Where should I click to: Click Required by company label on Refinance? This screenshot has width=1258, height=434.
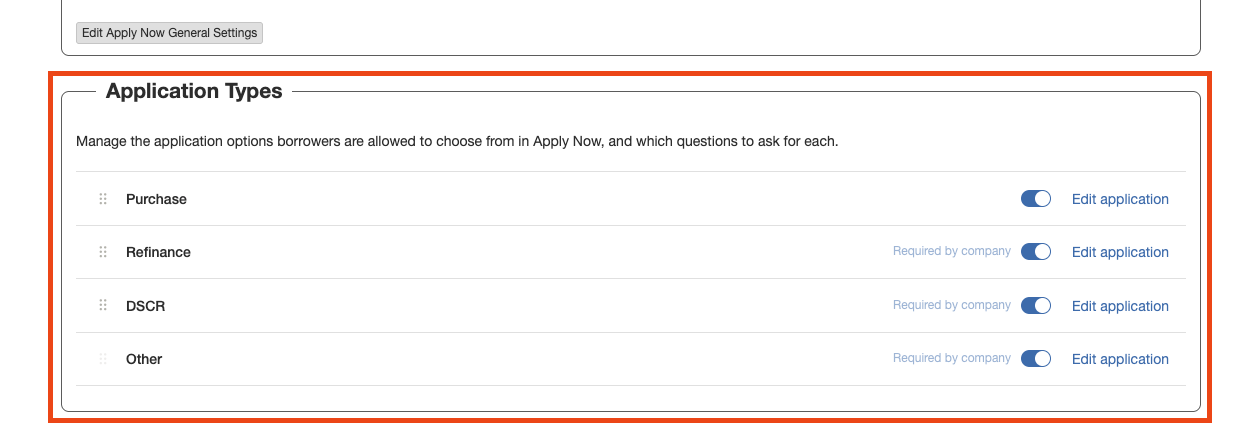[951, 252]
